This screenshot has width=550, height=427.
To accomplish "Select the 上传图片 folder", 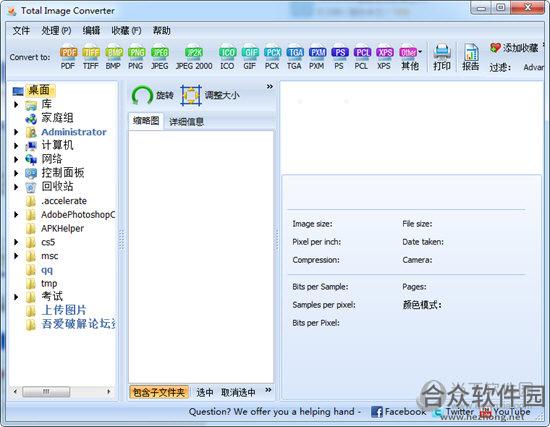I will (x=64, y=310).
